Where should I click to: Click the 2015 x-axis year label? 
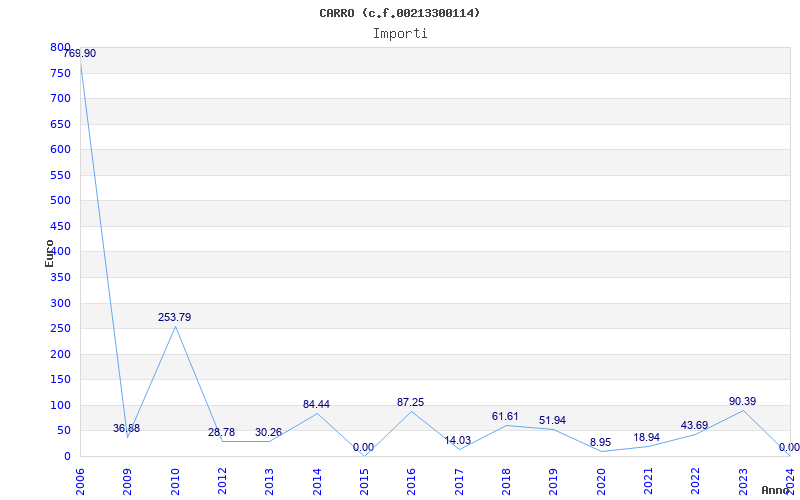point(364,482)
